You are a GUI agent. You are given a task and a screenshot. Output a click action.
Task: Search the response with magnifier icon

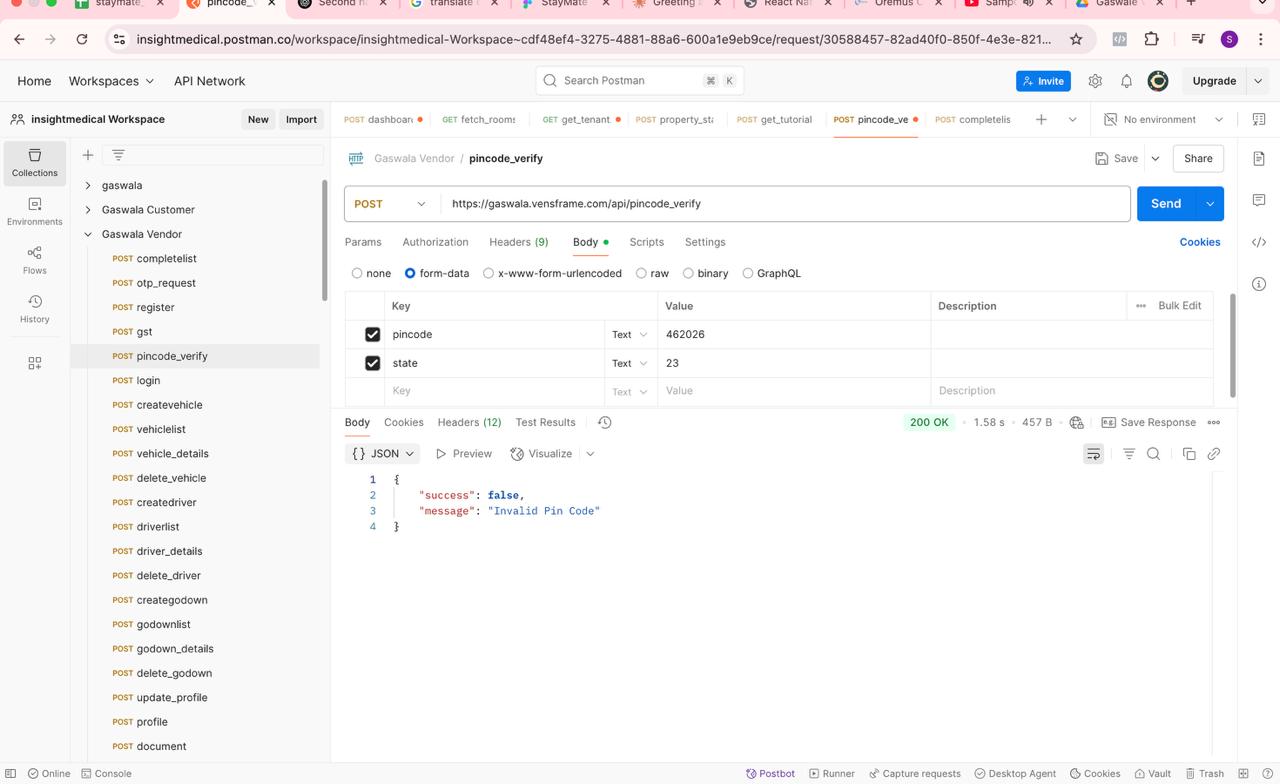pos(1153,454)
